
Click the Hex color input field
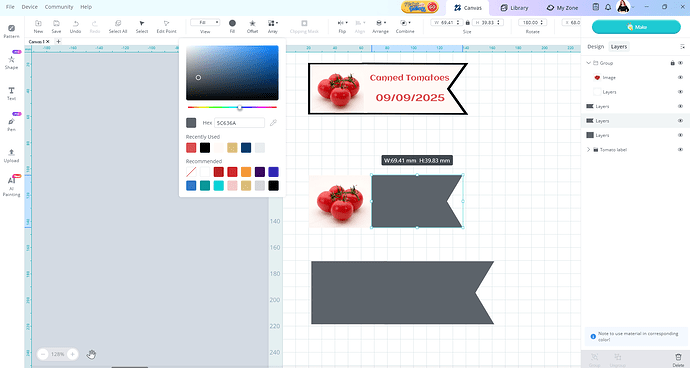[239, 123]
